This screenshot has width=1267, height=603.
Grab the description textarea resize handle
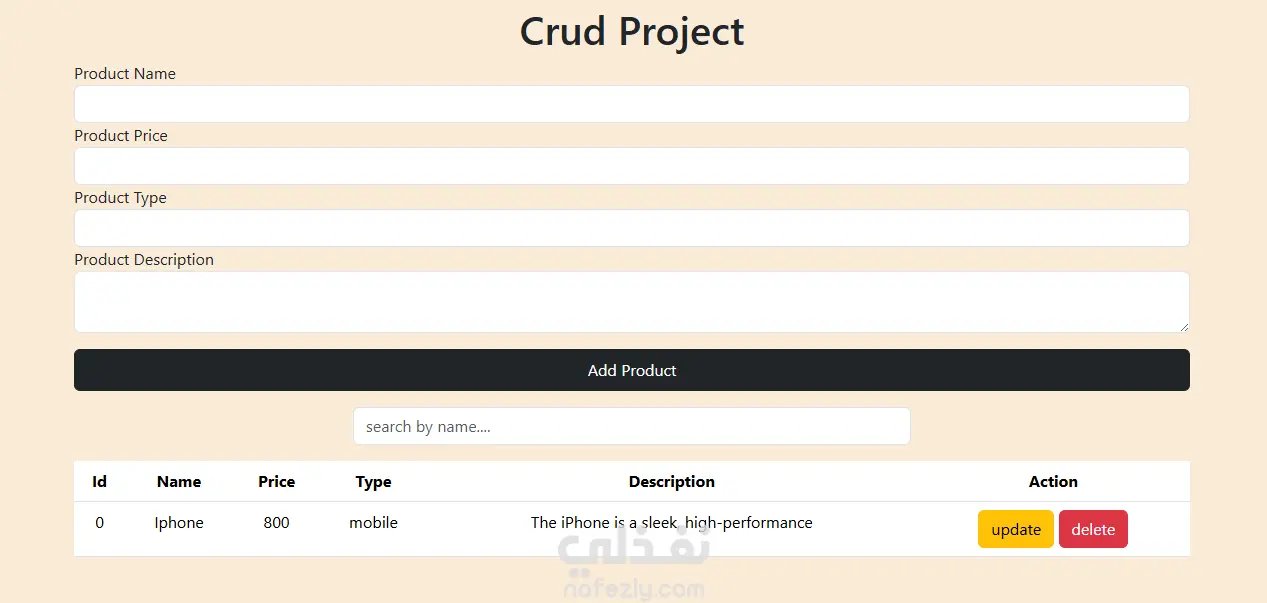coord(1184,327)
